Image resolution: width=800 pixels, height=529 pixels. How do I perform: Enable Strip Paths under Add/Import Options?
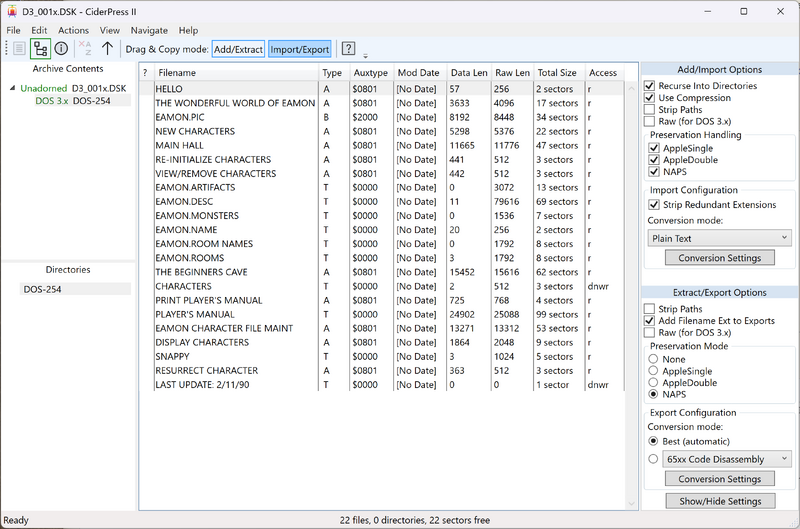(x=649, y=110)
